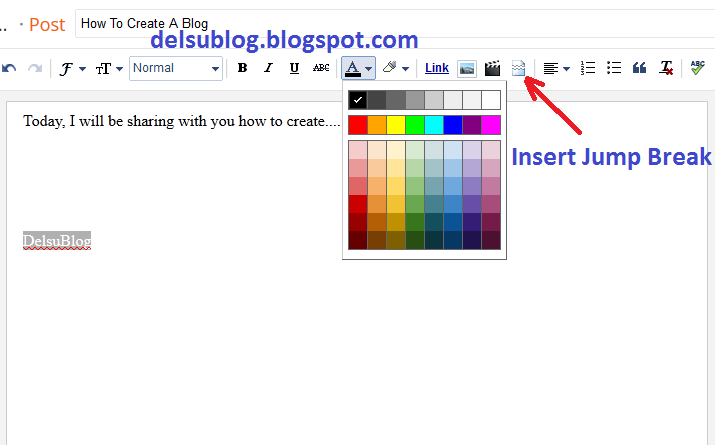Run spell check with ABC checkmark icon
The width and height of the screenshot is (715, 445).
(x=697, y=68)
